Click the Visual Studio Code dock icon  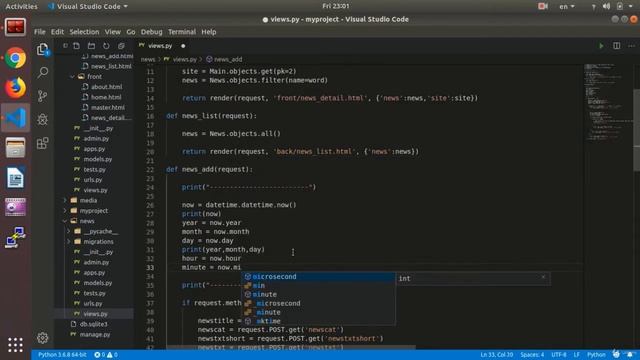tap(16, 118)
